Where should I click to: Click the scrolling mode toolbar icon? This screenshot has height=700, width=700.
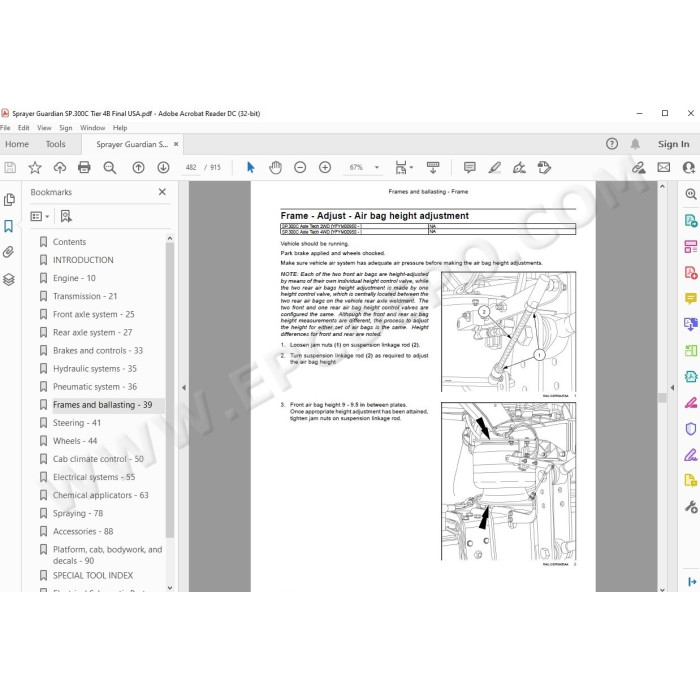pyautogui.click(x=433, y=167)
